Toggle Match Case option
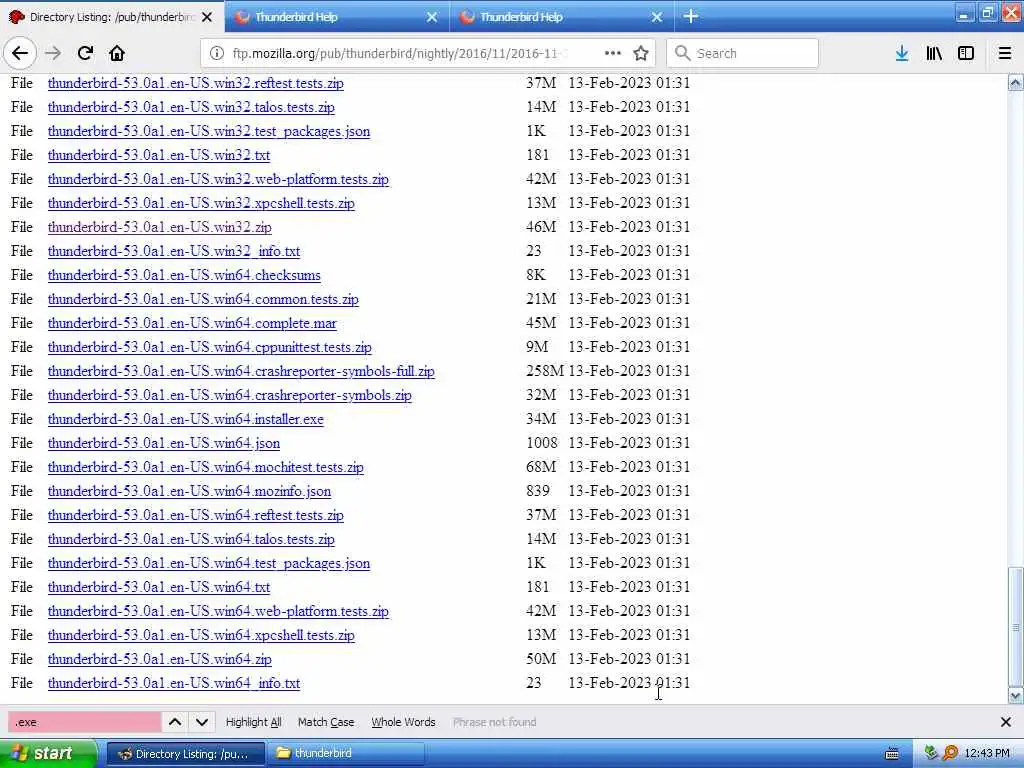 tap(326, 722)
